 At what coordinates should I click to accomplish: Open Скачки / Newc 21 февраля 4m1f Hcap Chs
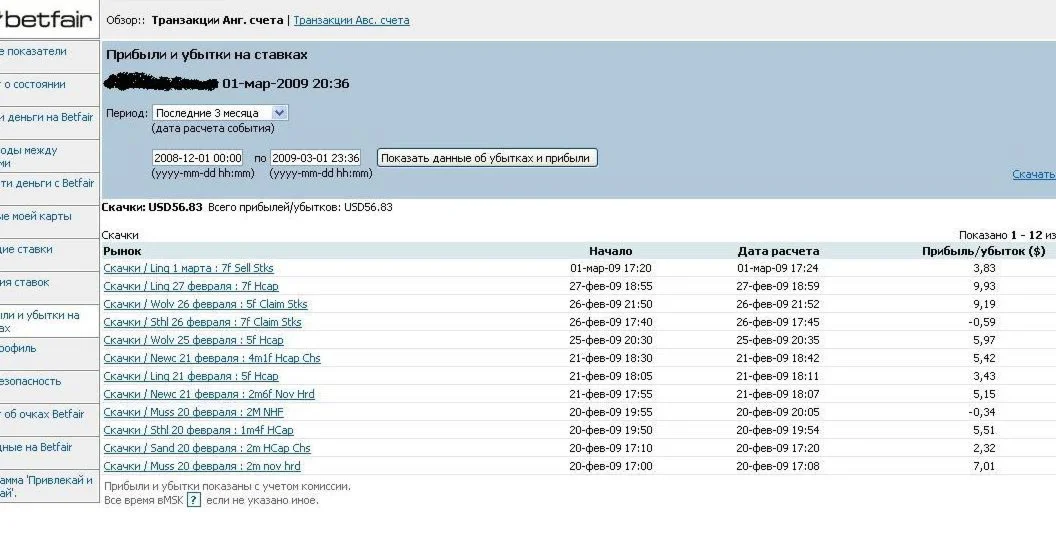pos(212,358)
